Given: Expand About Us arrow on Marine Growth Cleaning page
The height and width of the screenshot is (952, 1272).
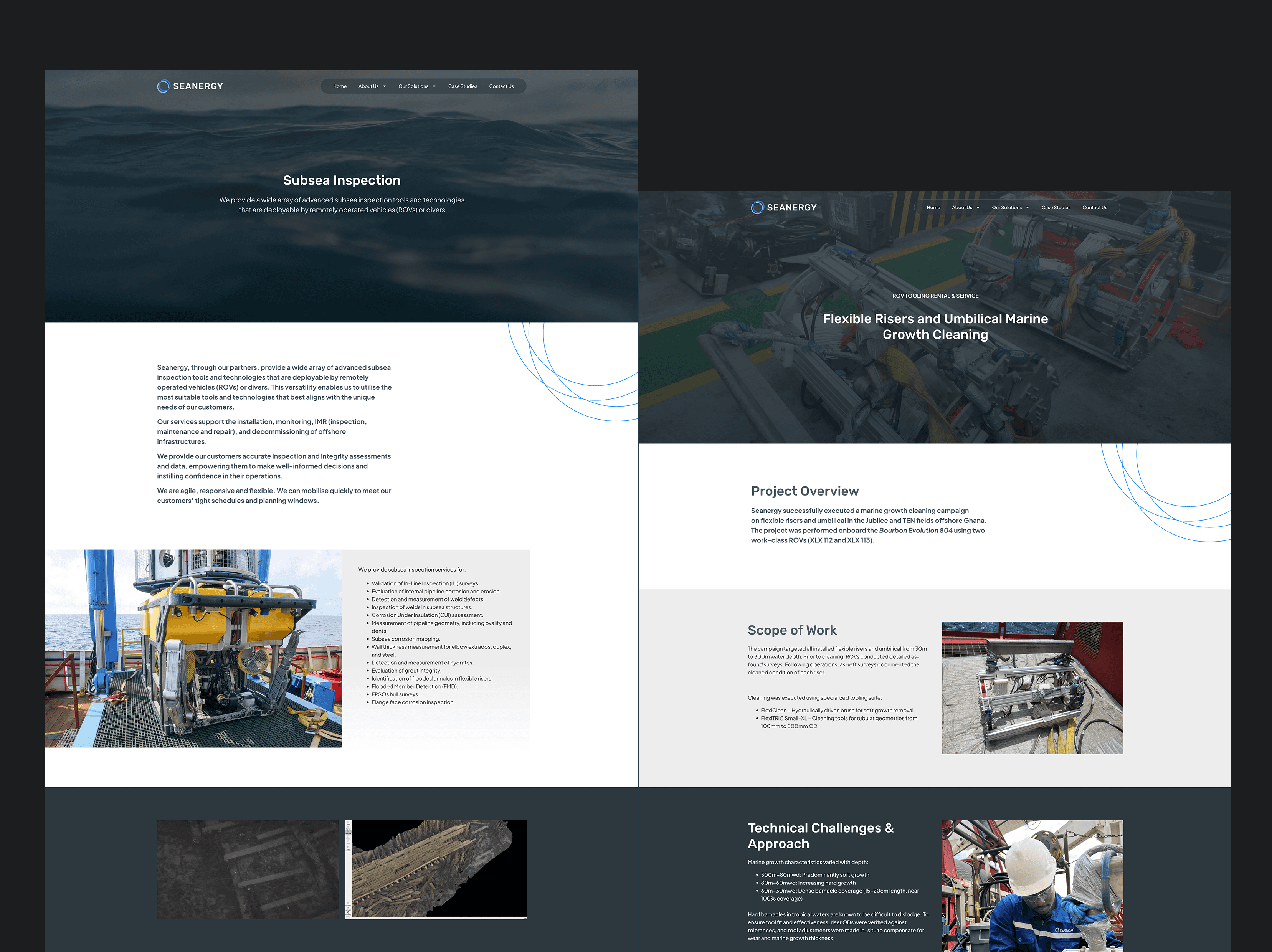Looking at the screenshot, I should tap(978, 208).
